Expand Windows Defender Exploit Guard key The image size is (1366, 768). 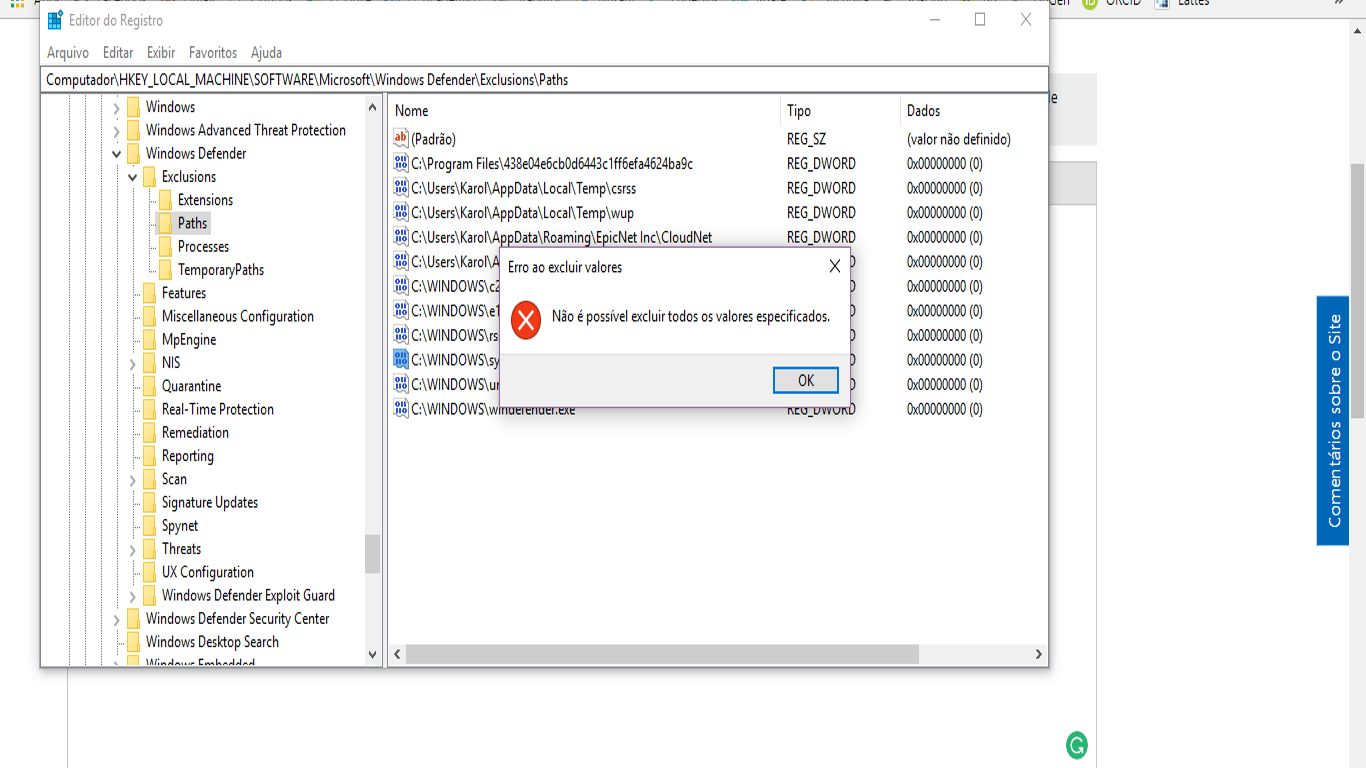click(133, 596)
